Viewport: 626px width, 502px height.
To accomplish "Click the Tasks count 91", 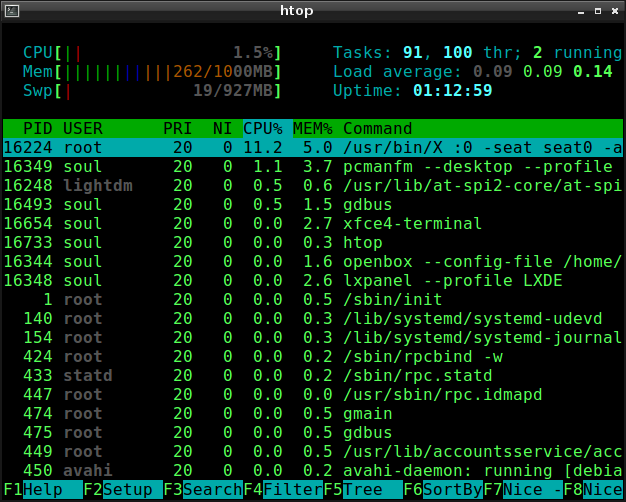I will click(x=412, y=53).
